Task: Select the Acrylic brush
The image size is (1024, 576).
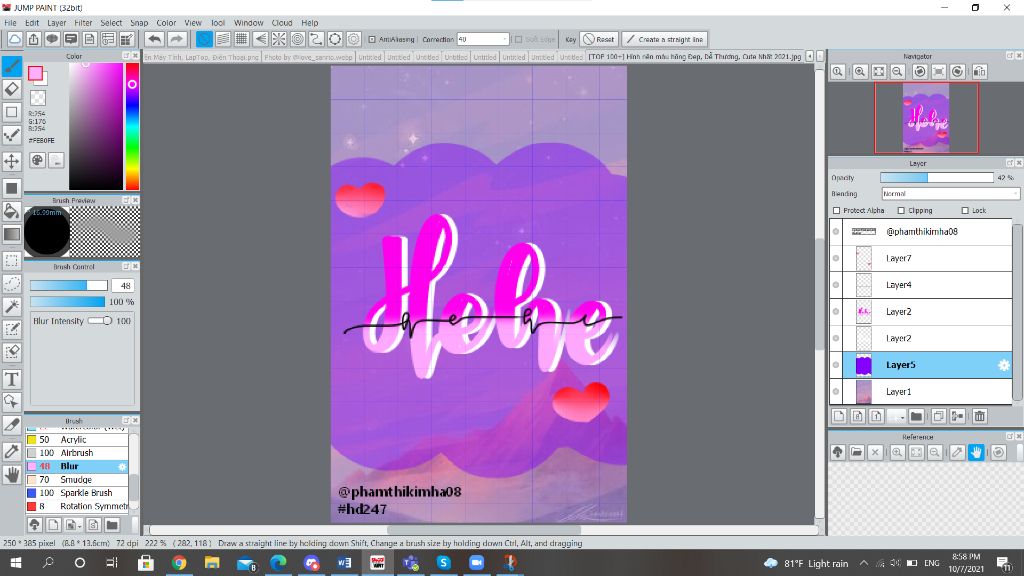Action: coord(77,440)
